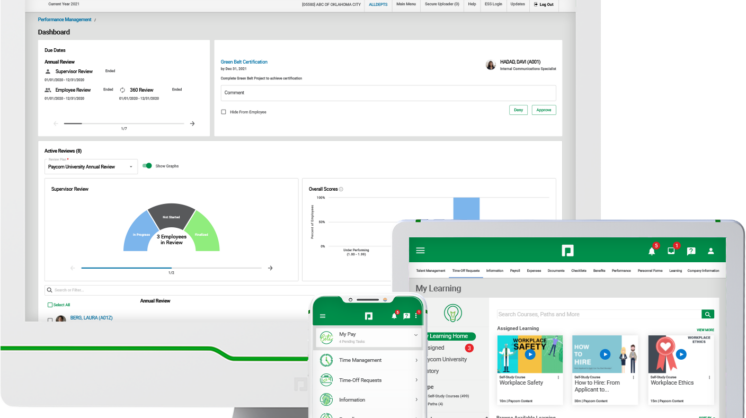Open the help chat icon on tablet header

pyautogui.click(x=691, y=250)
